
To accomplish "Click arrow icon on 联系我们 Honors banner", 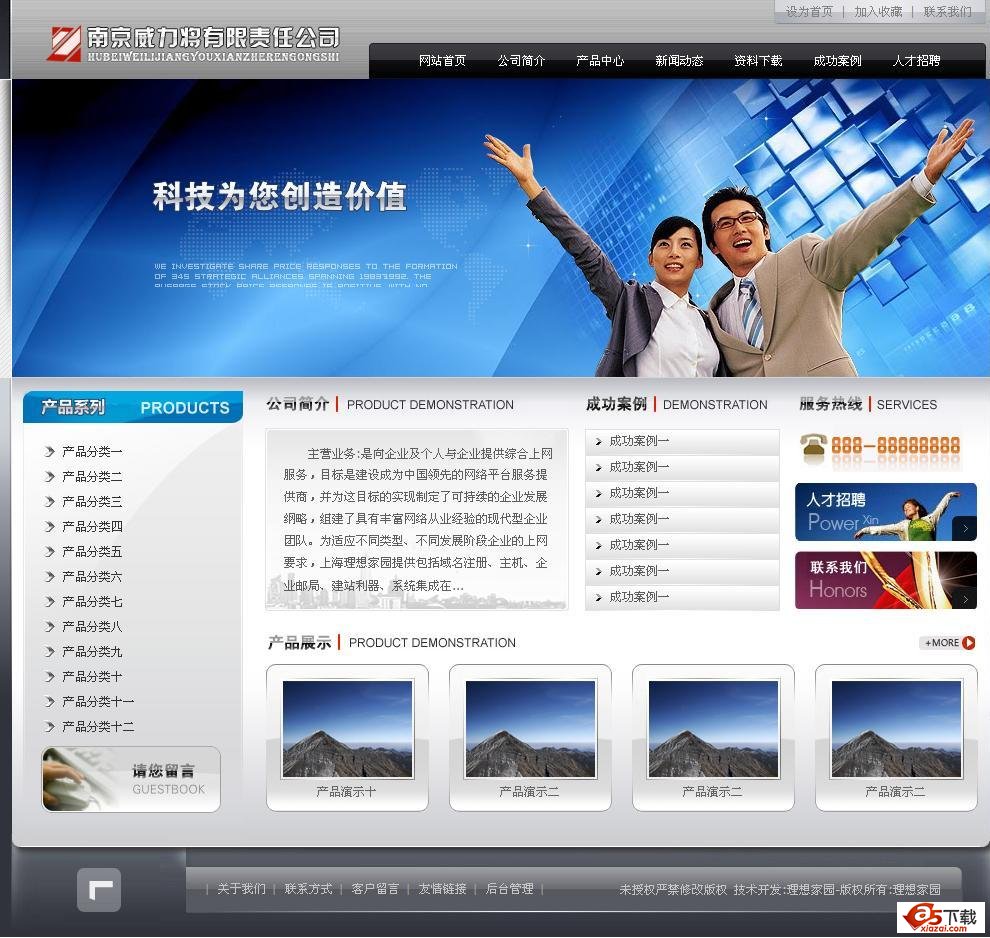I will click(965, 598).
